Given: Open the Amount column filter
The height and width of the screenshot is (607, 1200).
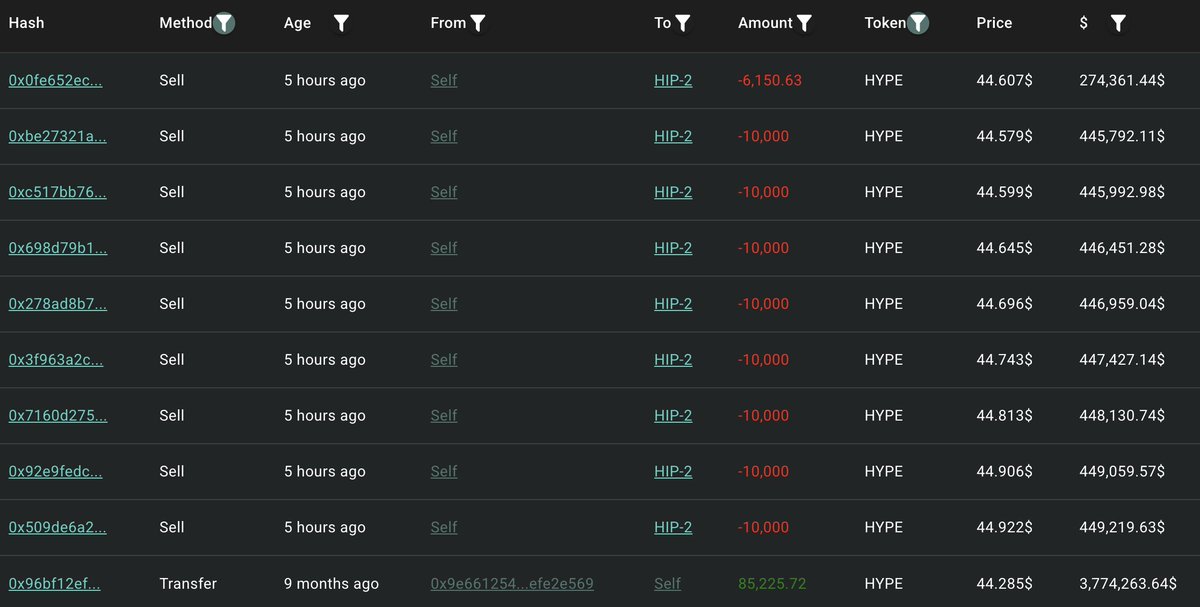Looking at the screenshot, I should (x=804, y=23).
